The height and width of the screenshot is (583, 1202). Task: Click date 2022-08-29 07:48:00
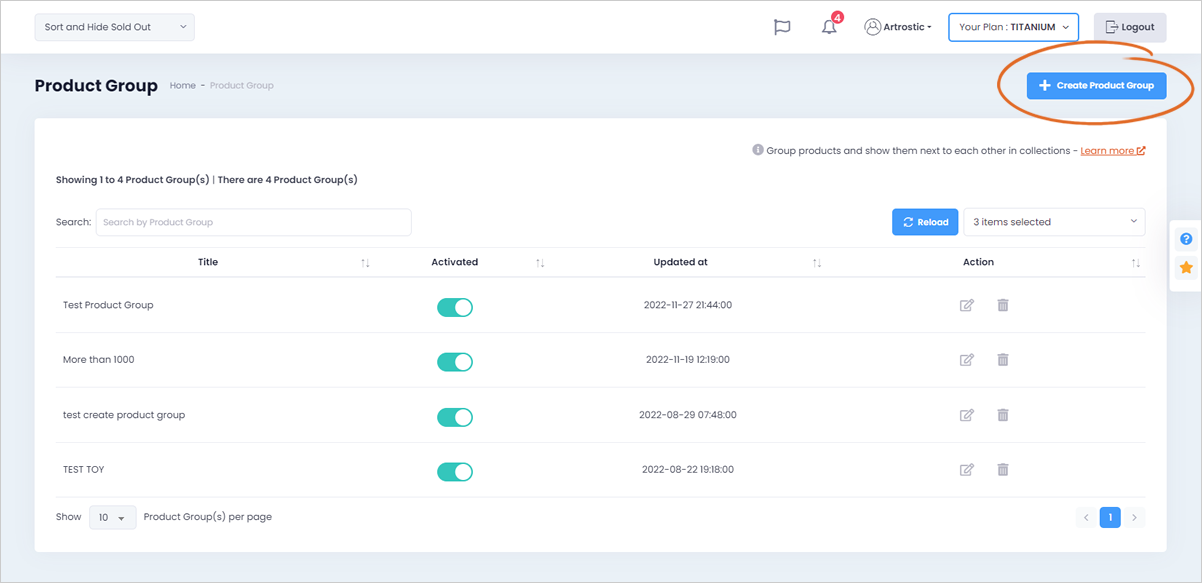[688, 415]
